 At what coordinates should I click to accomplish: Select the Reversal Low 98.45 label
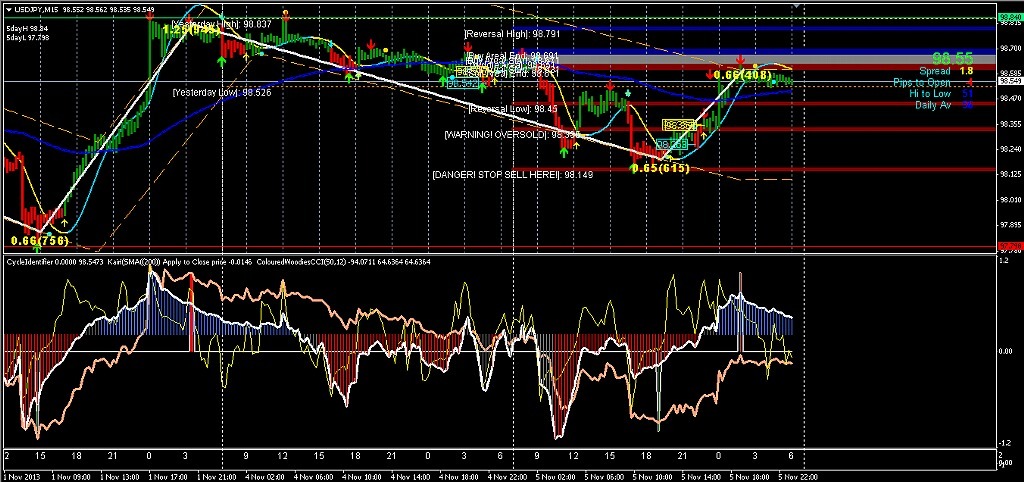click(x=513, y=109)
